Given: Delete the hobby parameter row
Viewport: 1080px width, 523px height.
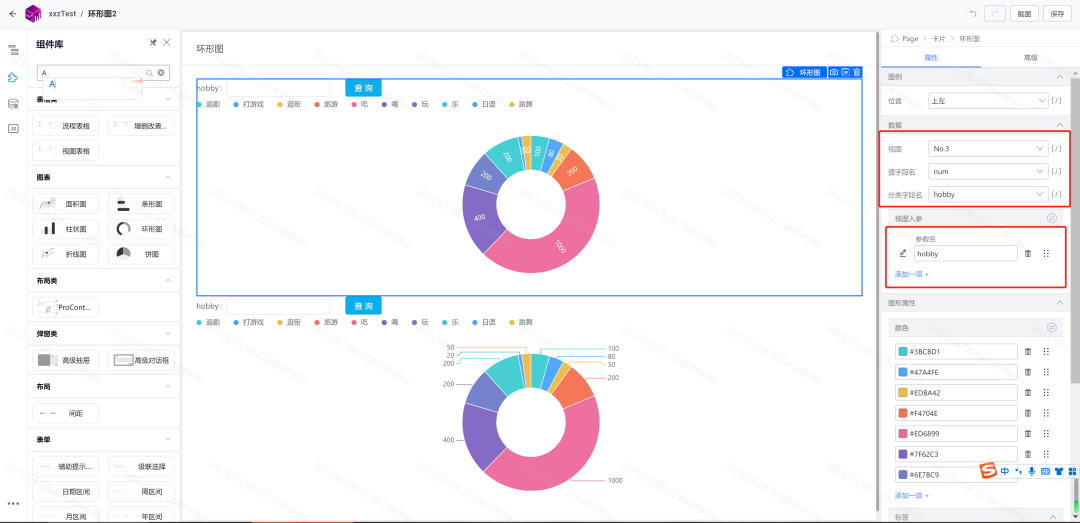Looking at the screenshot, I should pos(1028,254).
